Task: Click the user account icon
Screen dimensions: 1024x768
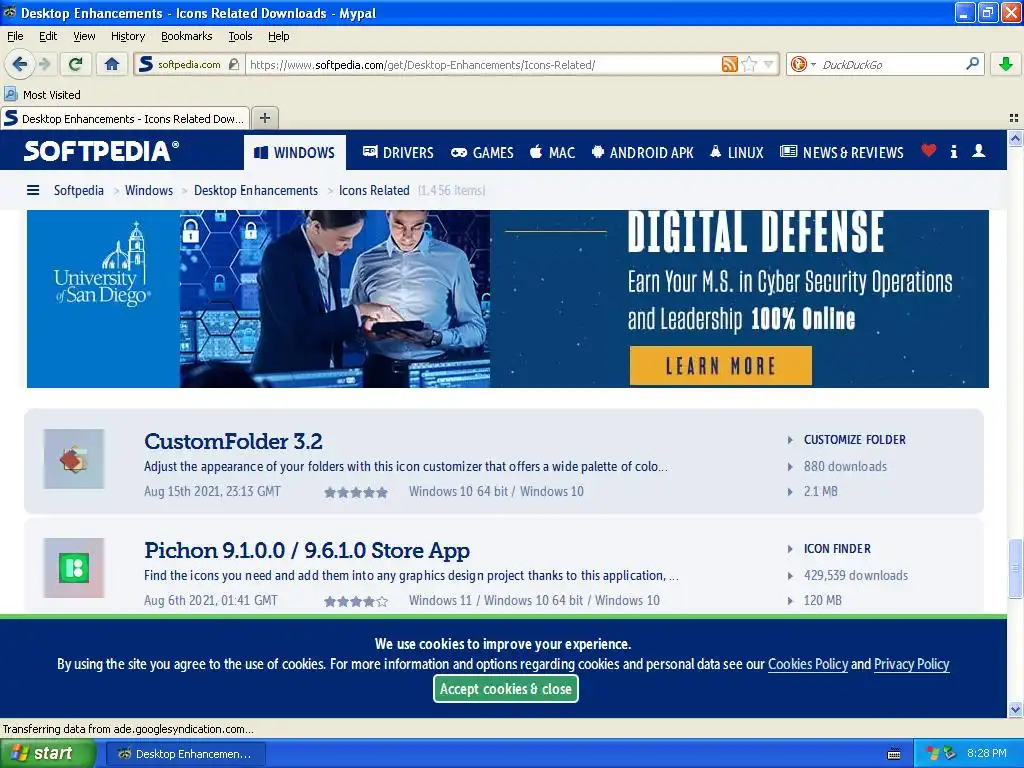Action: [x=978, y=151]
